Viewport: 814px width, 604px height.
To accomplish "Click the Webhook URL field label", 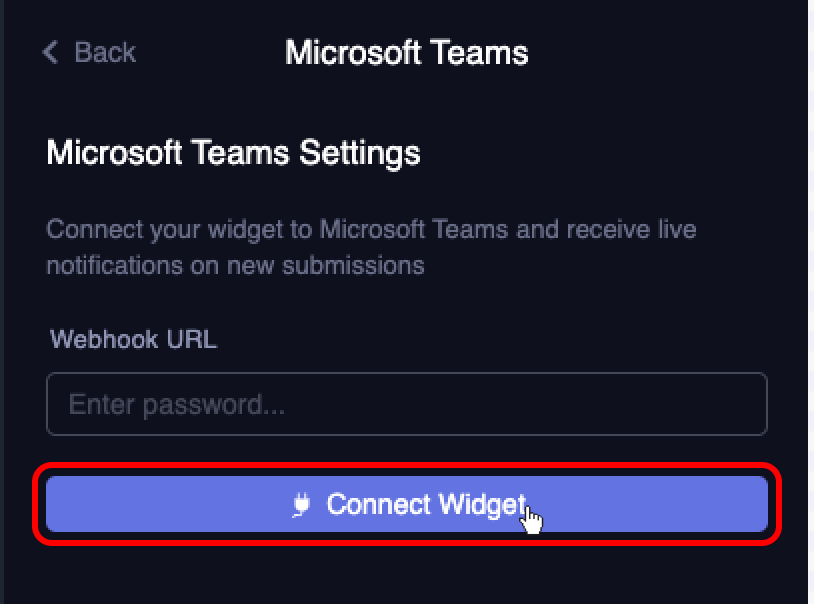I will pos(133,340).
